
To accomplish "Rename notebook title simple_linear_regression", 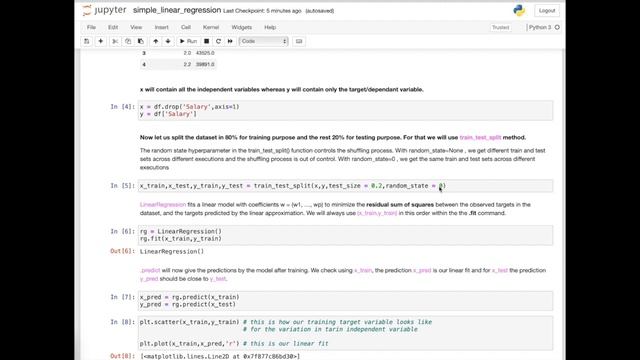I will tap(177, 10).
